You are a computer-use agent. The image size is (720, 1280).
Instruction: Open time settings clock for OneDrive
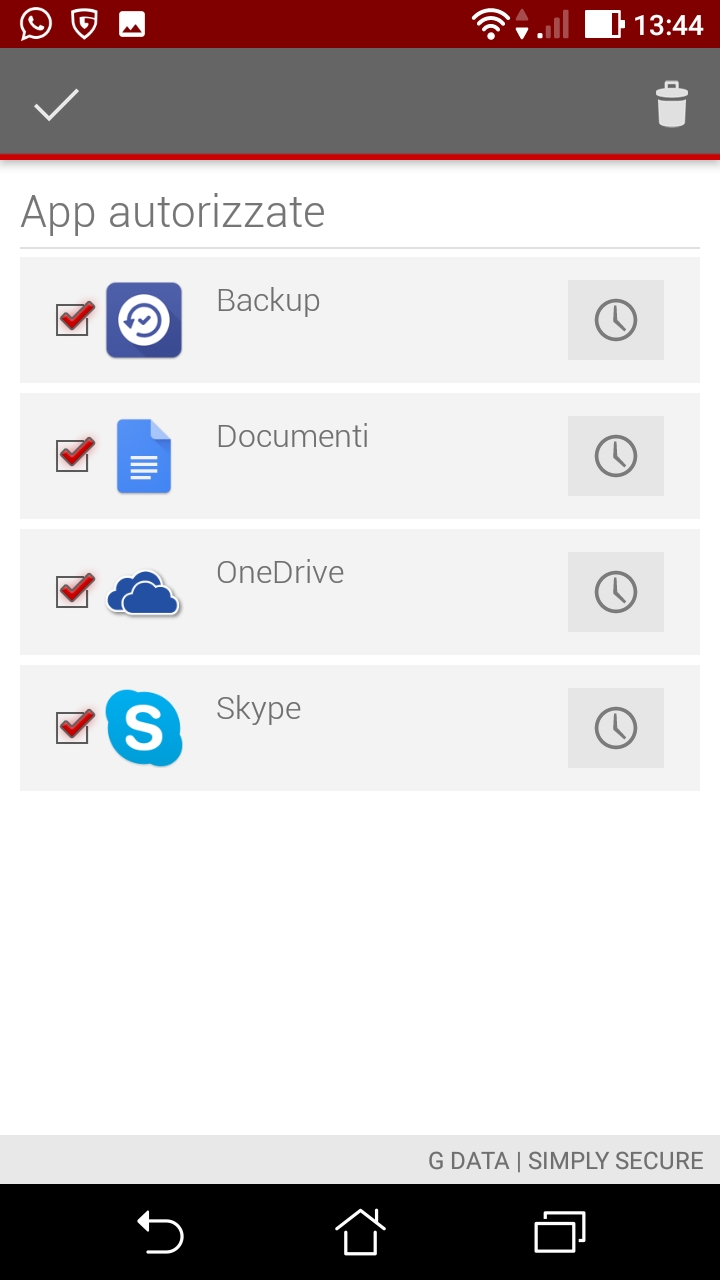tap(615, 592)
